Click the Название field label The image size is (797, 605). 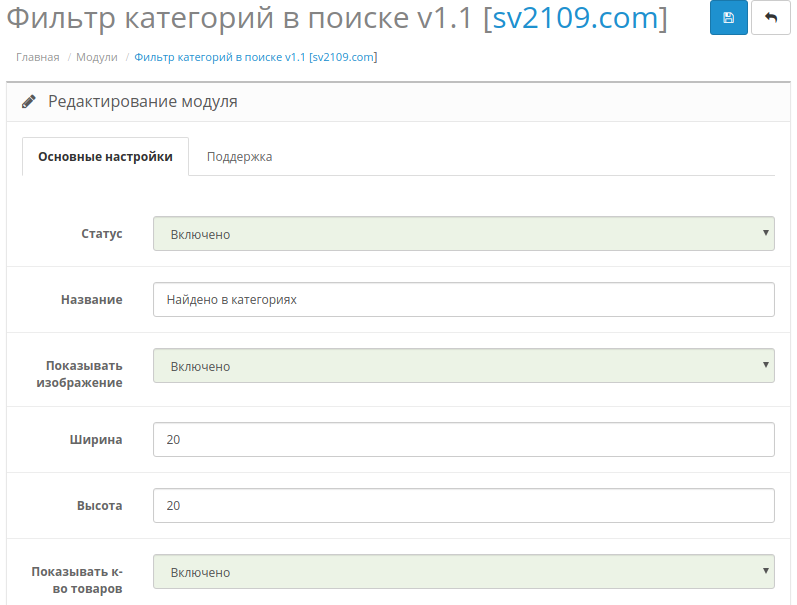tap(91, 300)
